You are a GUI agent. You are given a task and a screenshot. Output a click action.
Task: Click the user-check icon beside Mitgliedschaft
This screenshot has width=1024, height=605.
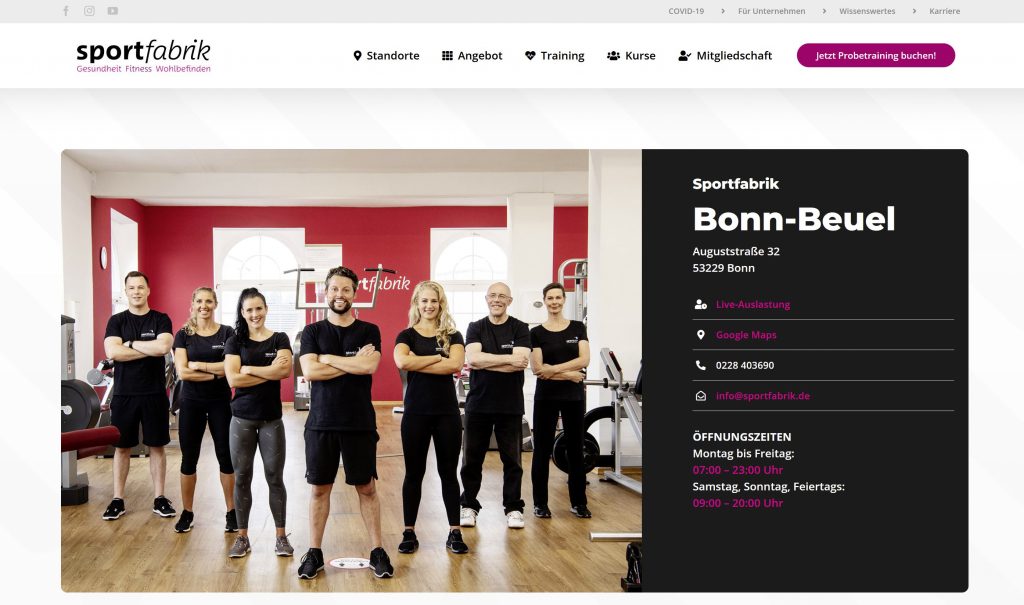684,56
